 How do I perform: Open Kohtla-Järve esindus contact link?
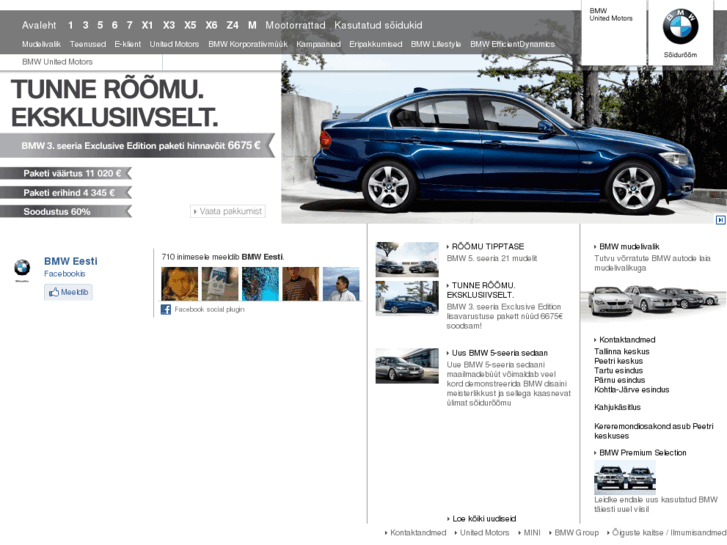pyautogui.click(x=631, y=390)
